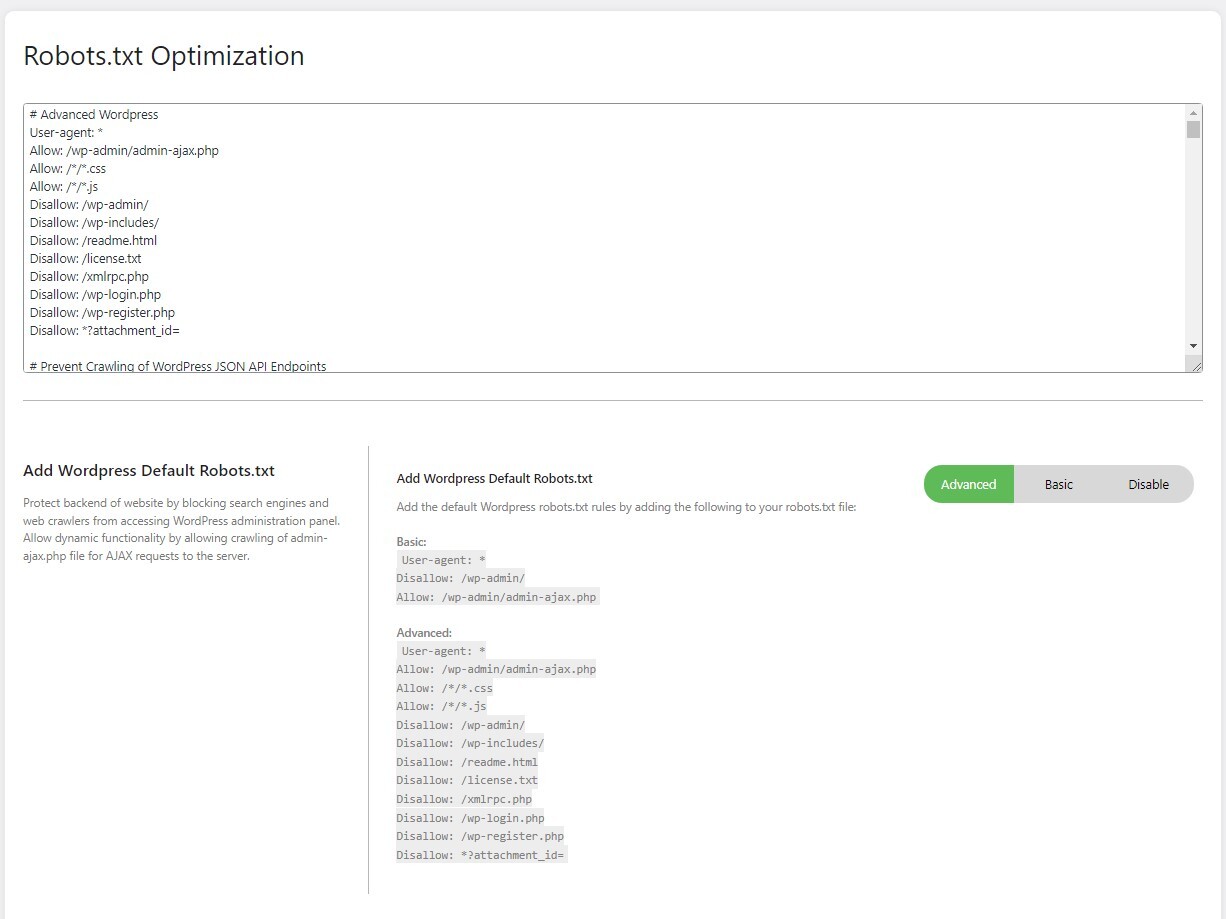Click the 'Basic:' label in code example
The width and height of the screenshot is (1226, 919).
[412, 542]
